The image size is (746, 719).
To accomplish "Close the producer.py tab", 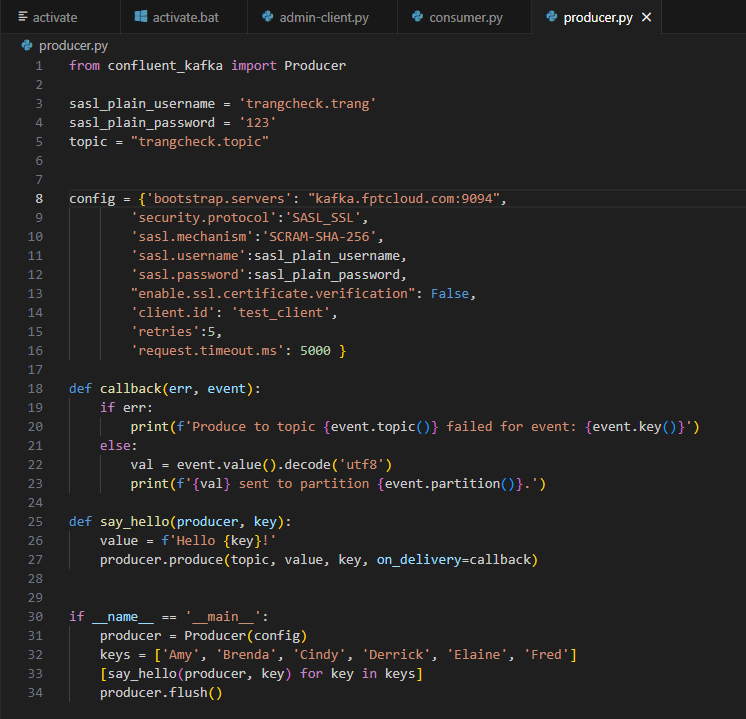I will pyautogui.click(x=647, y=18).
